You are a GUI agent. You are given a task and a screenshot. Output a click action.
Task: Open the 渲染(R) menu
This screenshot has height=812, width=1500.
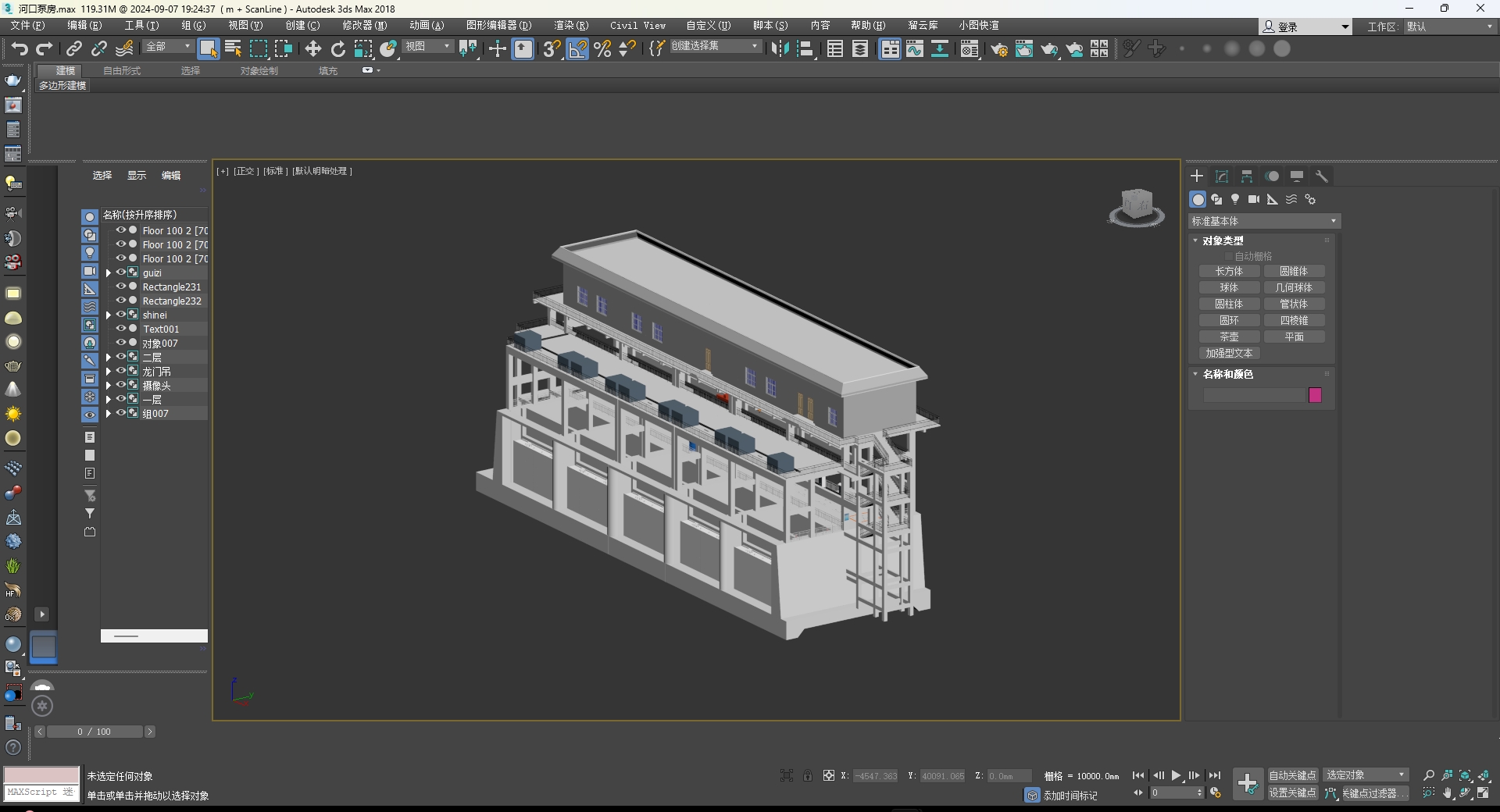click(570, 26)
